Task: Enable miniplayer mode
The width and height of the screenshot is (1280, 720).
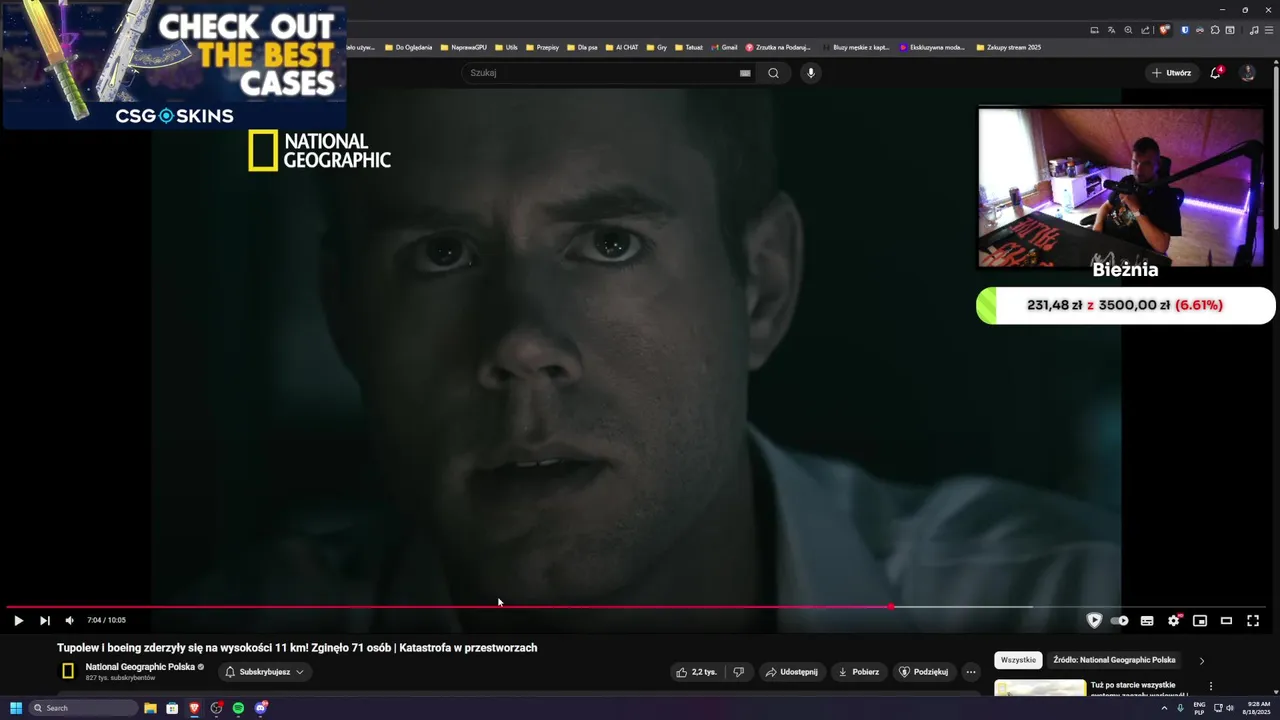Action: 1200,620
